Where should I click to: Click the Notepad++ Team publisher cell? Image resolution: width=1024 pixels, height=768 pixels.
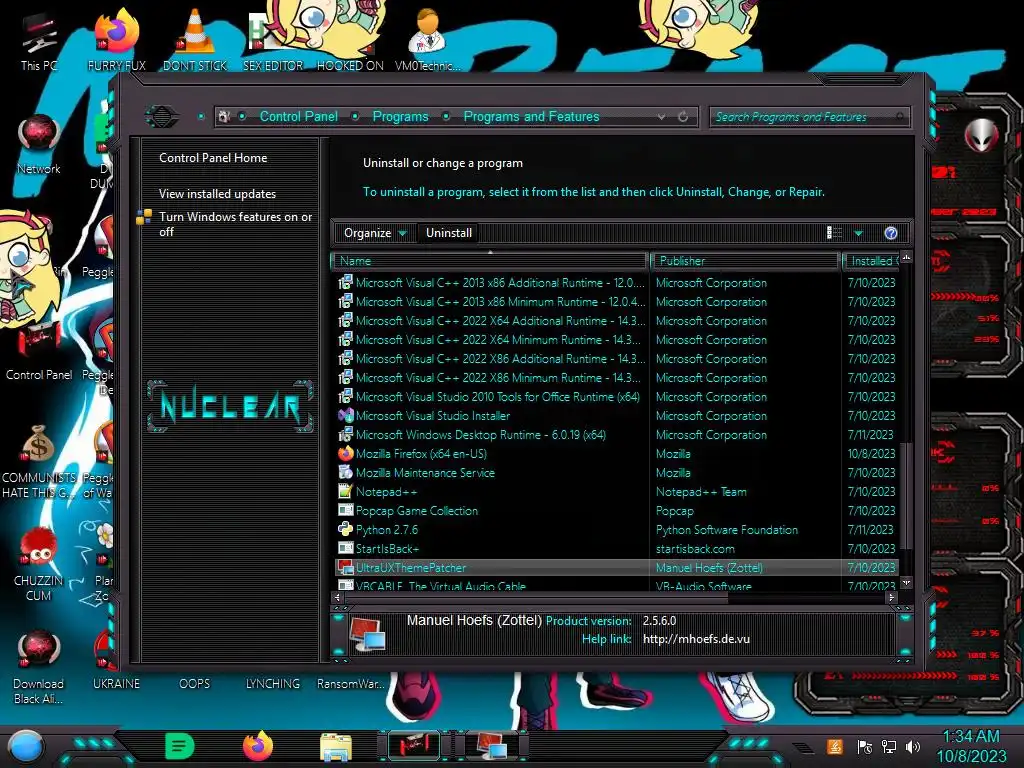(701, 492)
